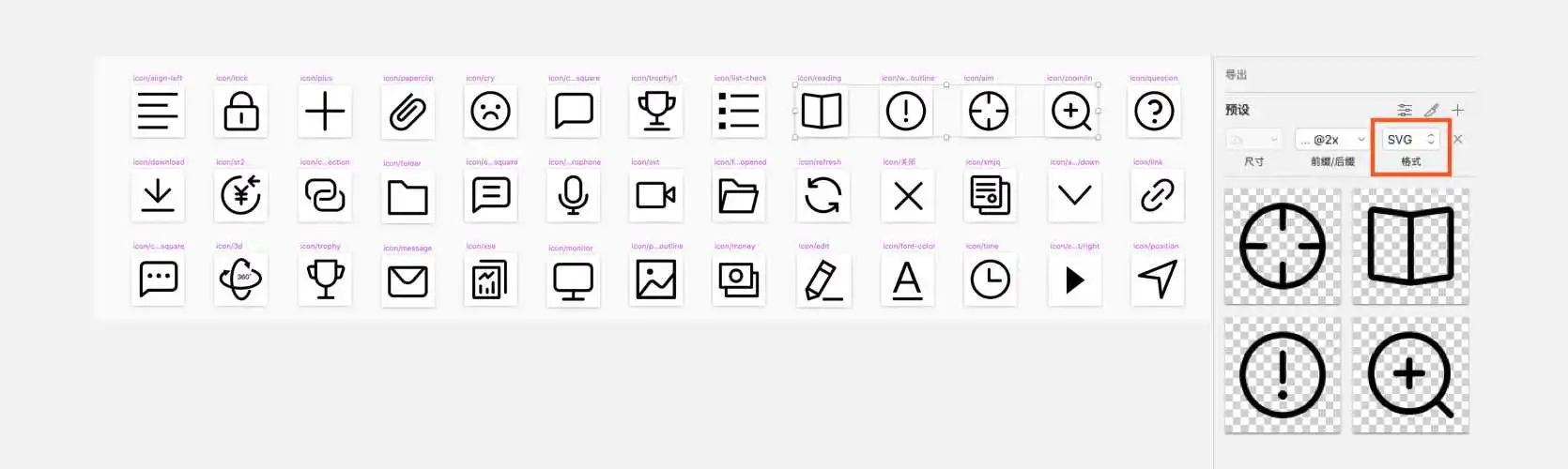Select the trophy/1 icon in top row

click(656, 112)
